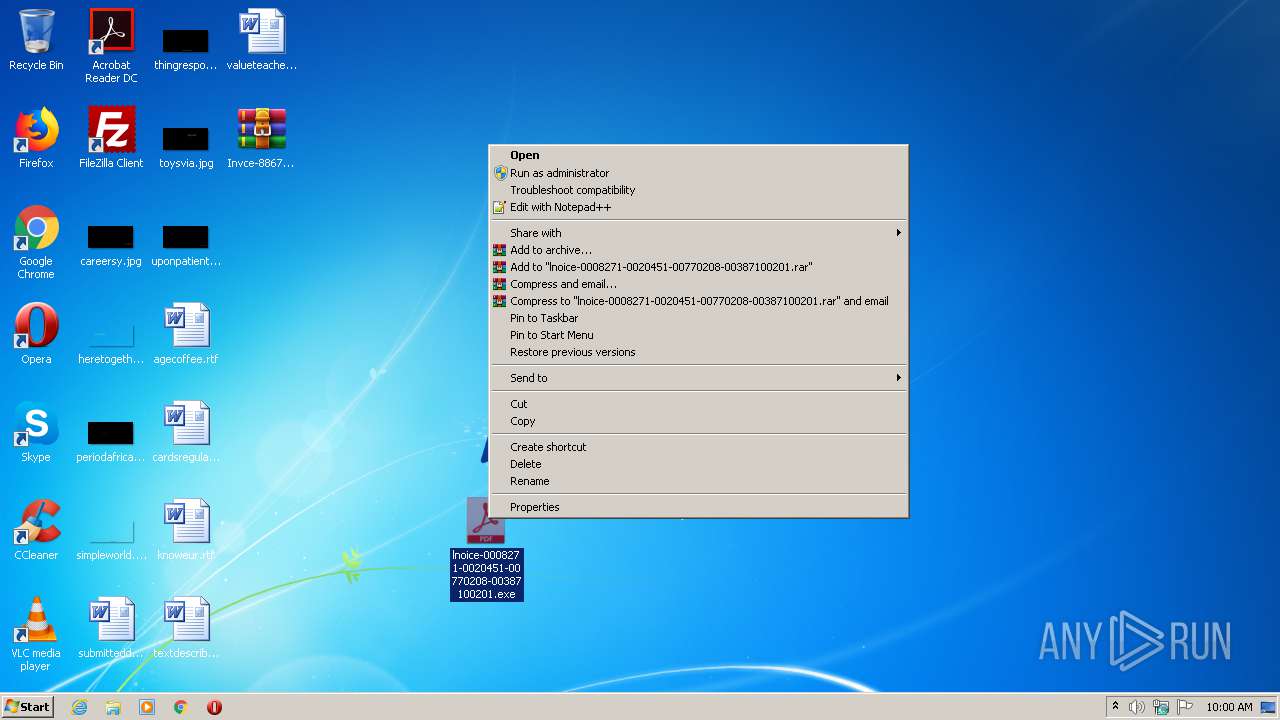Screen dimensions: 1280x720
Task: Launch Internet Explorer from taskbar
Action: [x=79, y=707]
